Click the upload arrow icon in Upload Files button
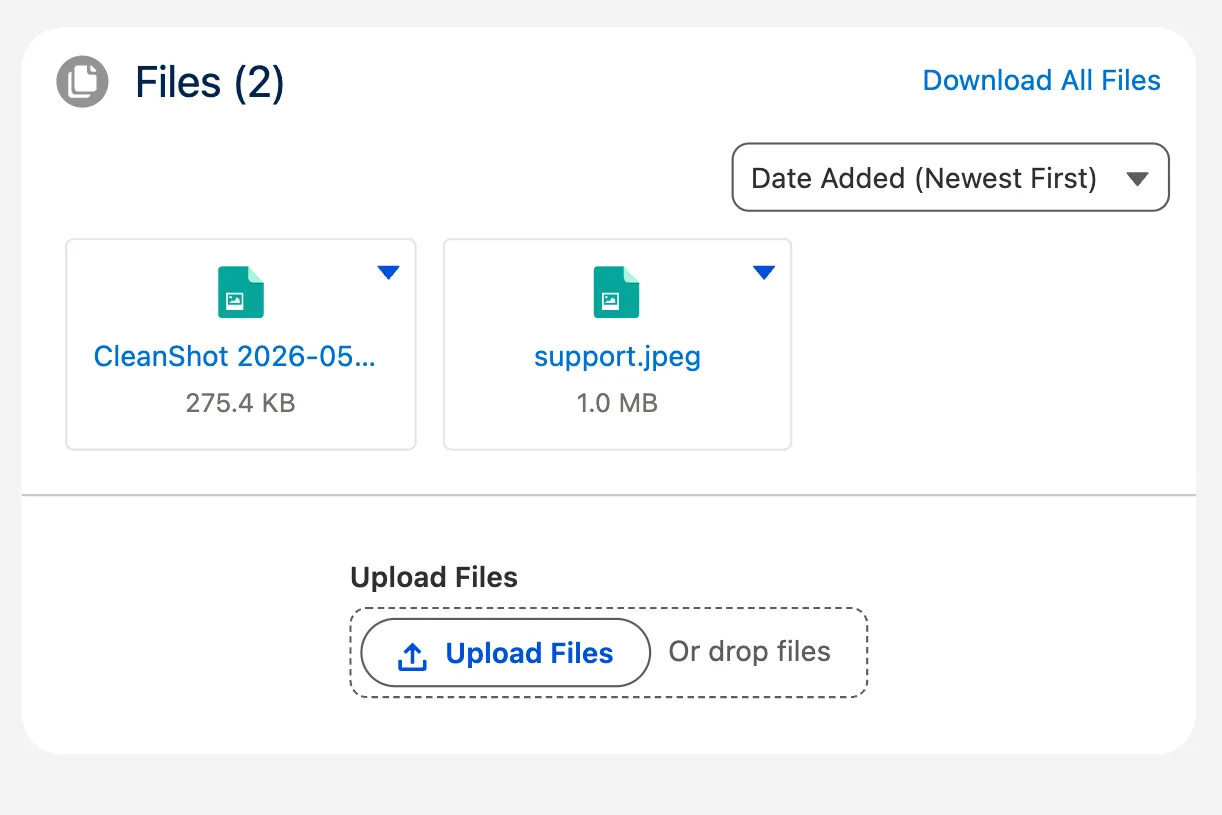The height and width of the screenshot is (815, 1222). click(412, 656)
